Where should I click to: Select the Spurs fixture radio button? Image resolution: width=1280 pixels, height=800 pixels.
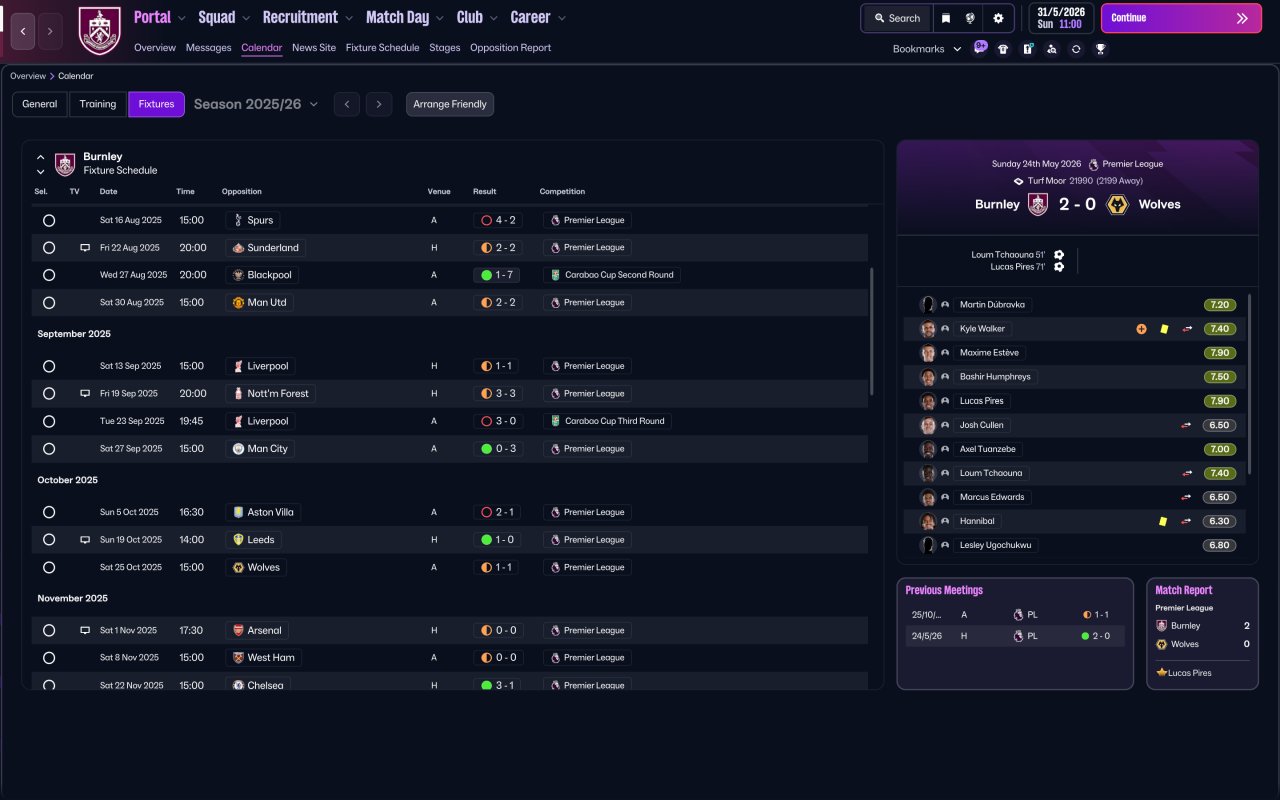[x=49, y=220]
